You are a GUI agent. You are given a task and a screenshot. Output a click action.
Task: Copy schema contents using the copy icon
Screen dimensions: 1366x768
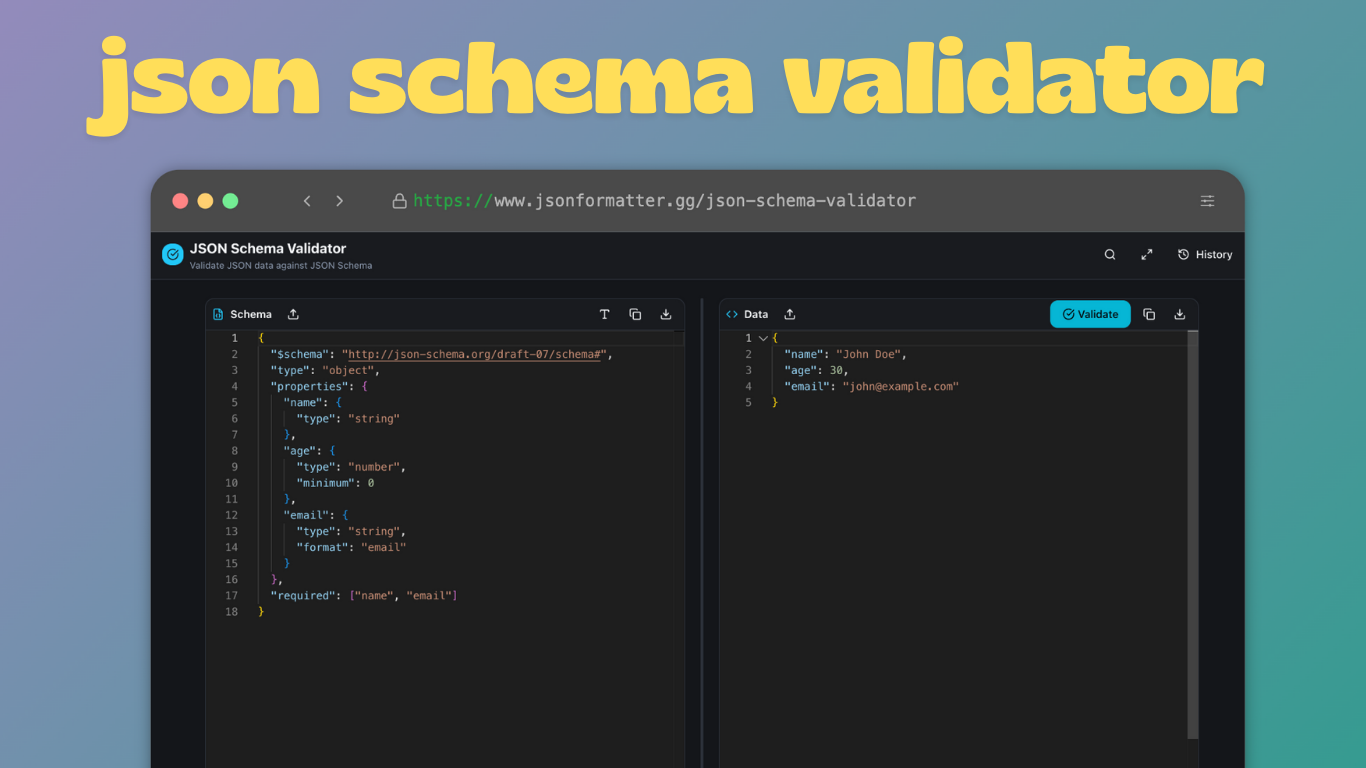pyautogui.click(x=635, y=313)
